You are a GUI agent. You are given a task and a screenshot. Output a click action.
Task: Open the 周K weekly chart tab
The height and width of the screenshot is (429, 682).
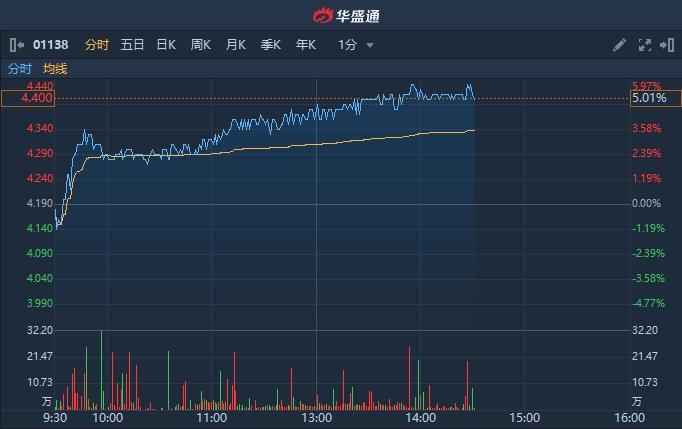[x=201, y=45]
